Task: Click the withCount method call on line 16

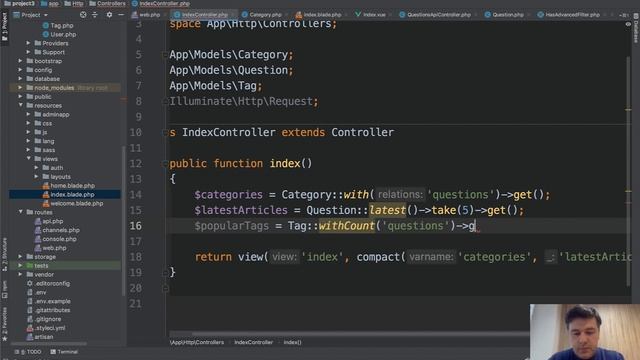Action: click(346, 226)
